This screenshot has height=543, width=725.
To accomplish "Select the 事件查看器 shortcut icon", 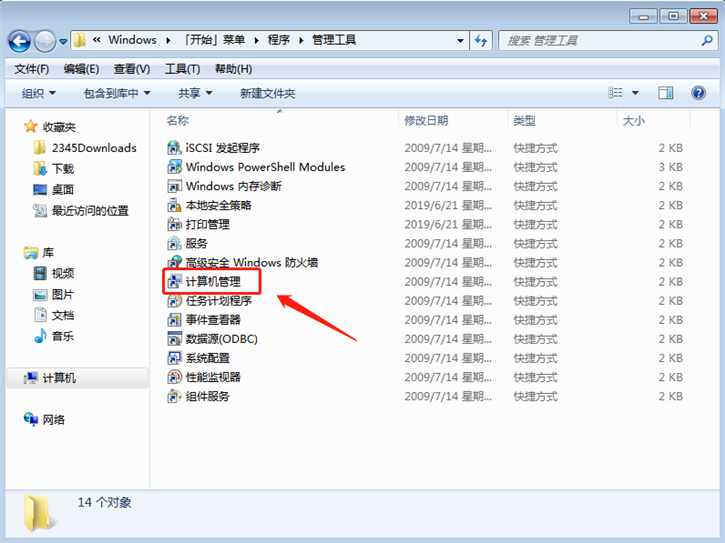I will [x=174, y=320].
